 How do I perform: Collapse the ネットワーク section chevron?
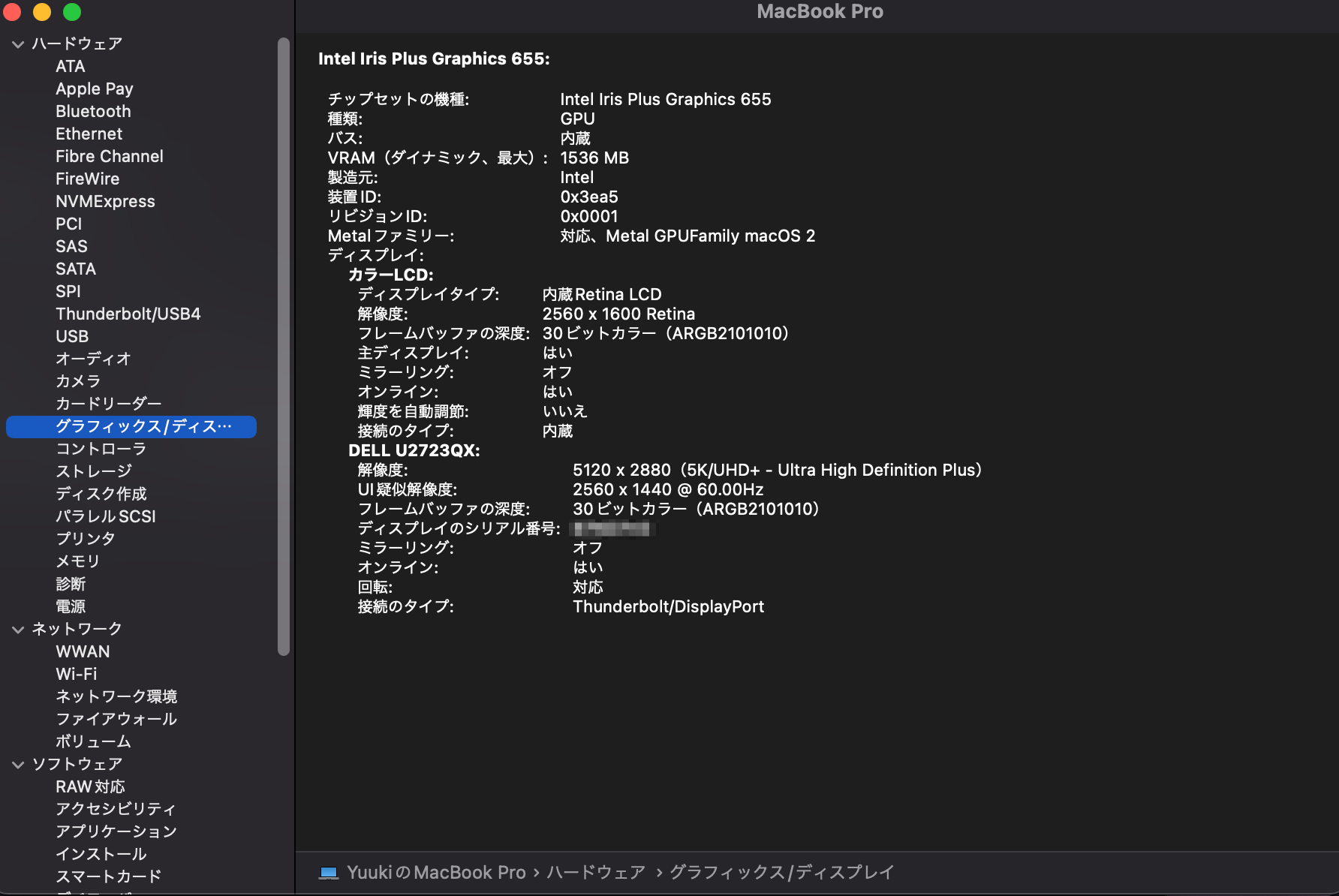(x=18, y=630)
